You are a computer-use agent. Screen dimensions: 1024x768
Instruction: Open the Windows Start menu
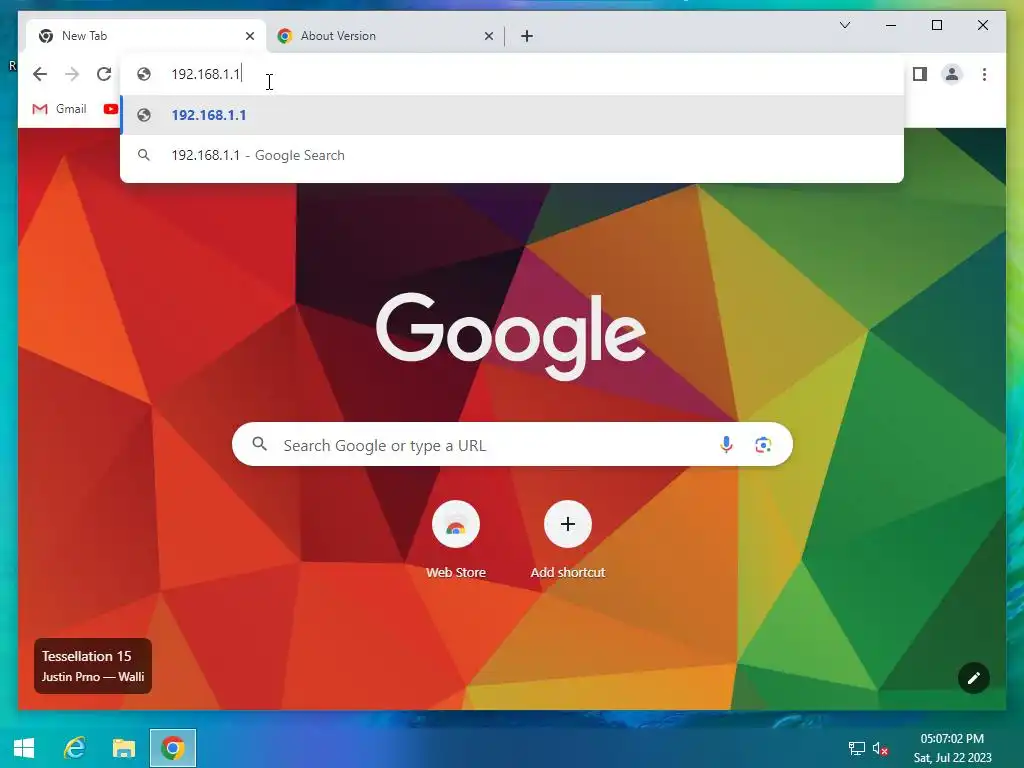tap(24, 748)
